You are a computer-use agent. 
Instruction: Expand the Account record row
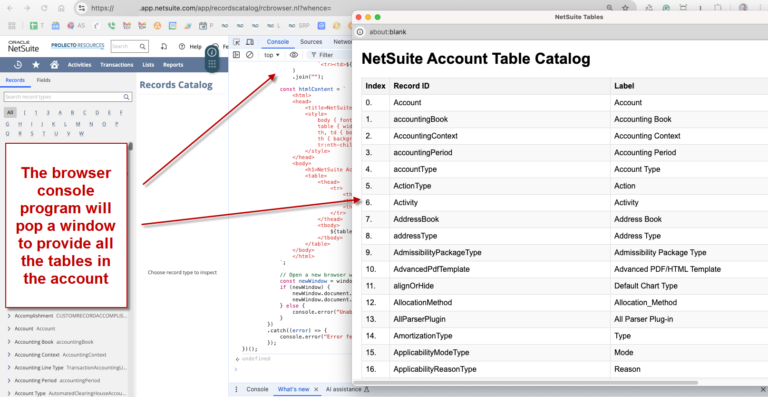(9, 328)
